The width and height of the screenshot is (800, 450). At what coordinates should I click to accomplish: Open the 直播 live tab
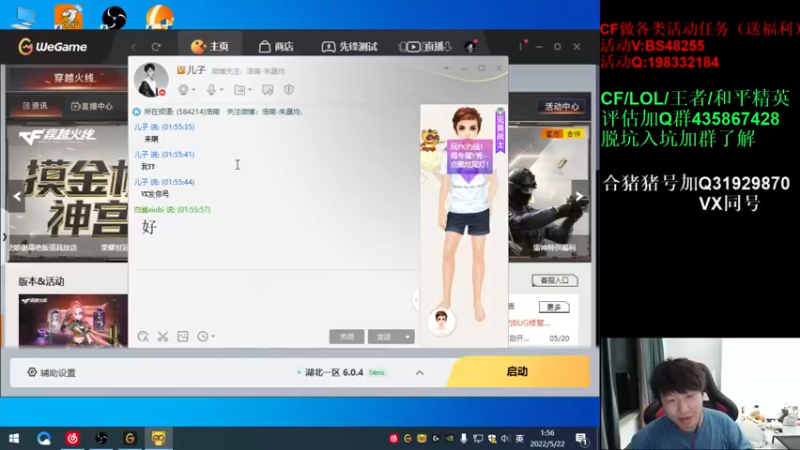coord(424,47)
